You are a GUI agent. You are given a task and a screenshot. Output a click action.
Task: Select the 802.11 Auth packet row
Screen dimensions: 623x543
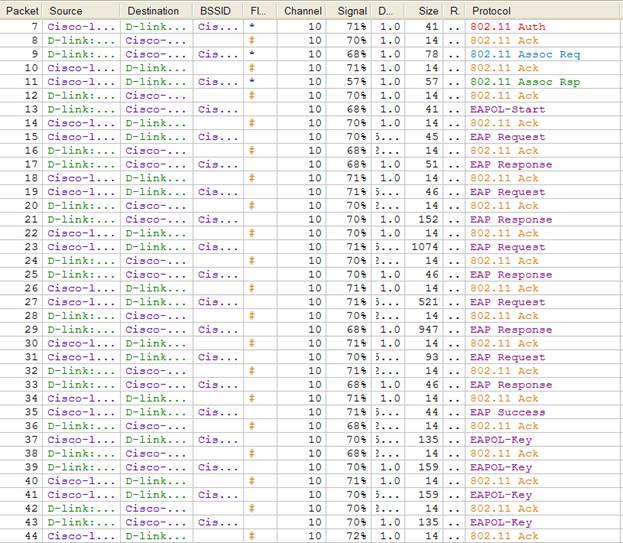pyautogui.click(x=507, y=27)
